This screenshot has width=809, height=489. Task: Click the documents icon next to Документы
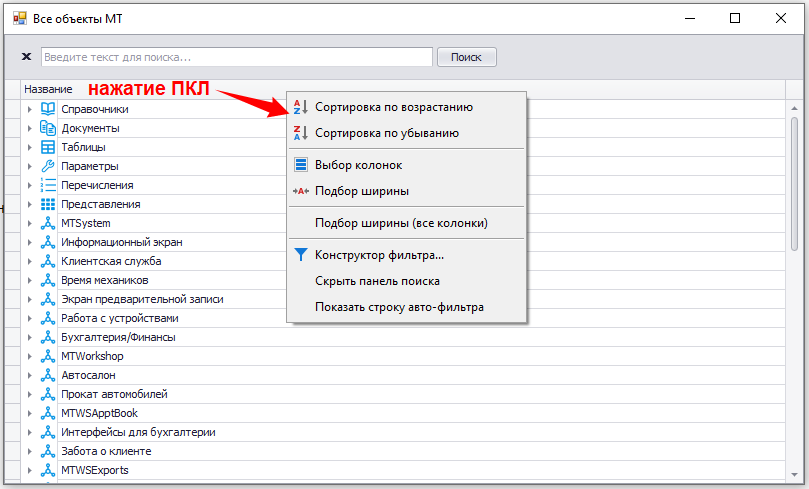pyautogui.click(x=48, y=128)
